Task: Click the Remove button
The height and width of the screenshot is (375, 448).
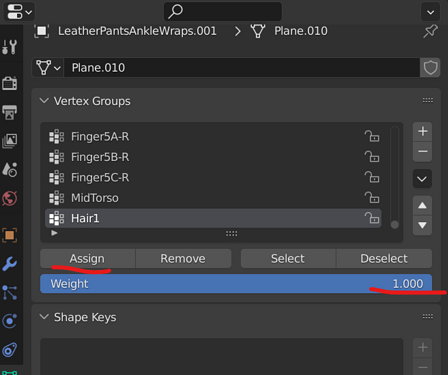Action: click(183, 259)
